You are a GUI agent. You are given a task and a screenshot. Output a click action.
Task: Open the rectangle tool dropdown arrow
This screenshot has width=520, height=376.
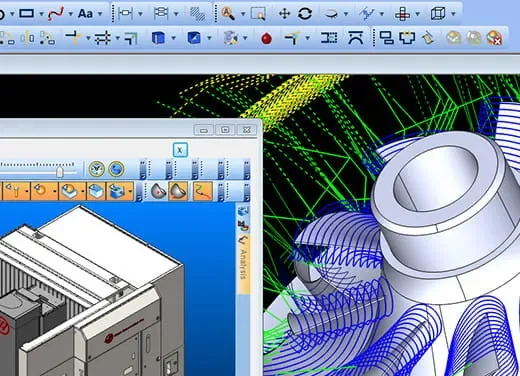click(x=41, y=14)
